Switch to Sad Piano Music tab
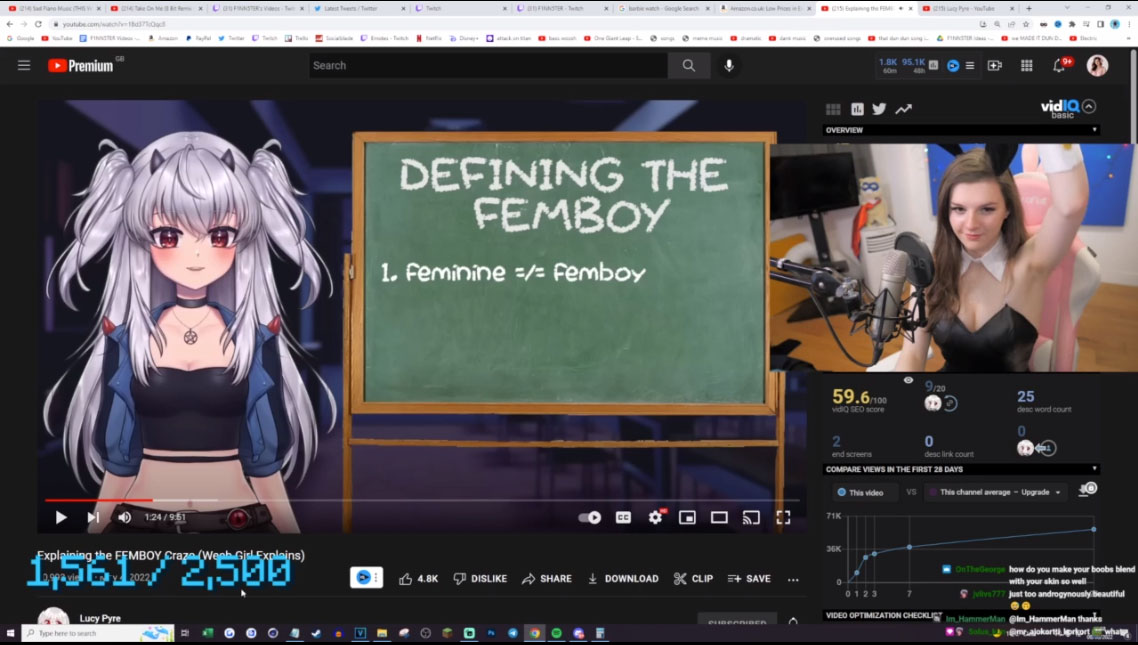 (54, 9)
